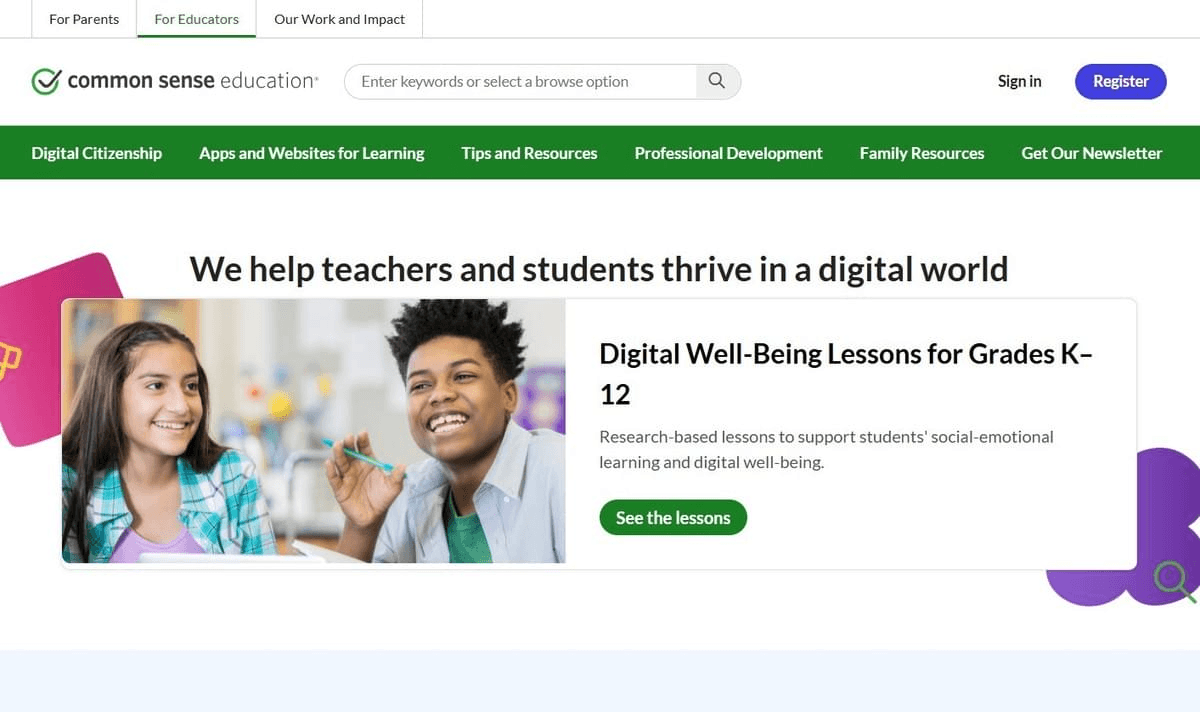The width and height of the screenshot is (1200, 712).
Task: Select the For Educators tab
Action: [197, 19]
